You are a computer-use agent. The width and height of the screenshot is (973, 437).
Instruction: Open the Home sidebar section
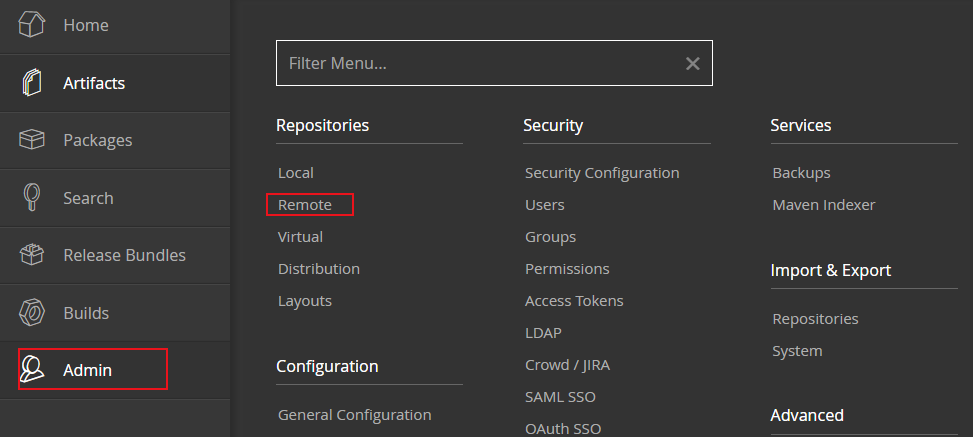tap(115, 25)
